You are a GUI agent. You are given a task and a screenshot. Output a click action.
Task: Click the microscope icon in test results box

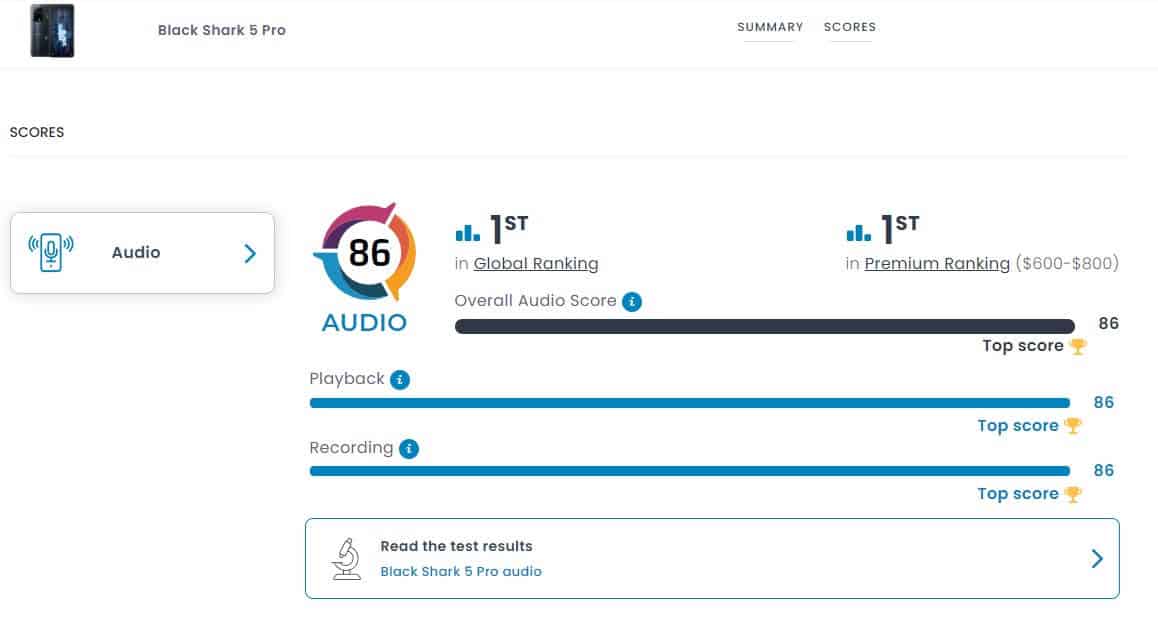pos(346,559)
